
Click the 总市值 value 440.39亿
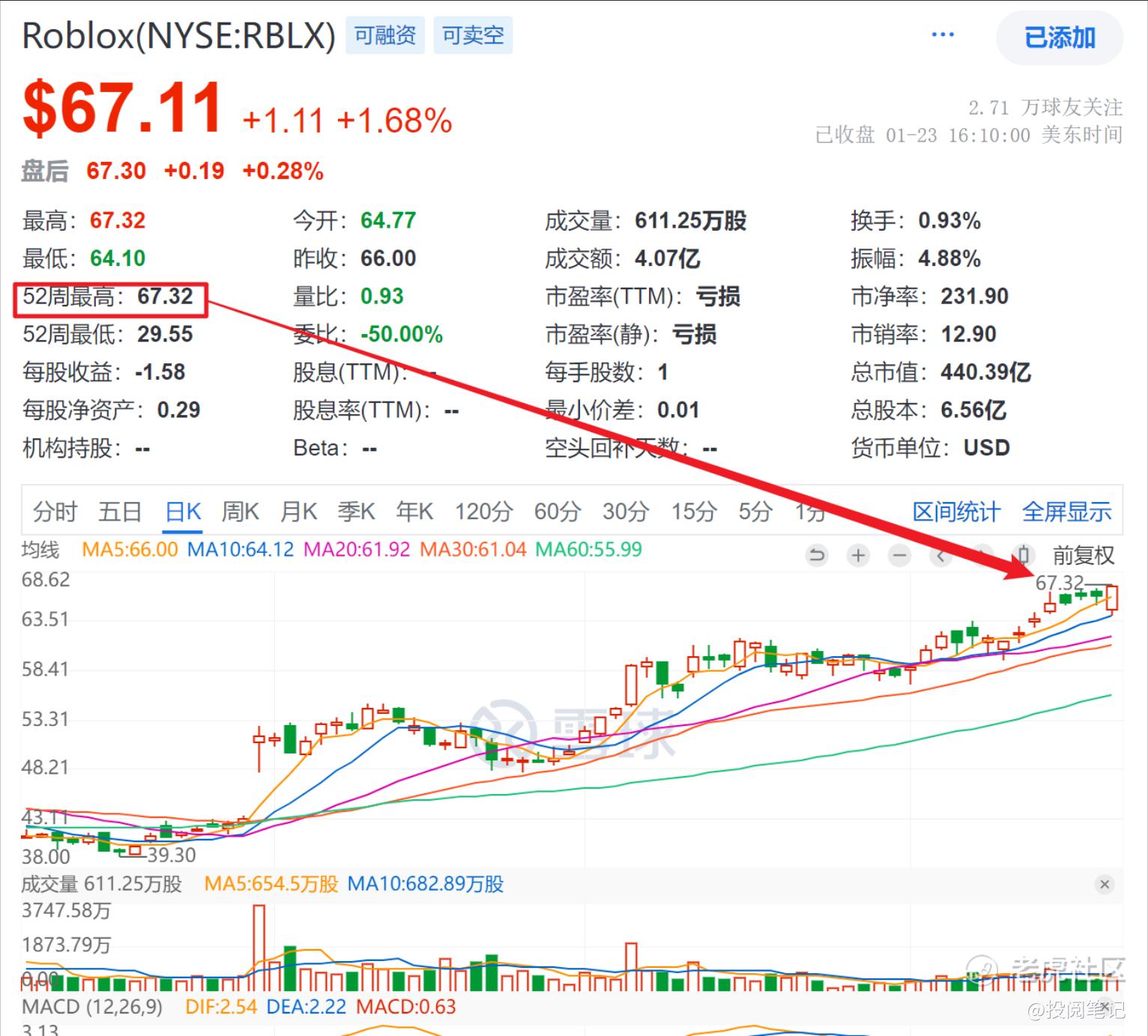click(x=986, y=372)
